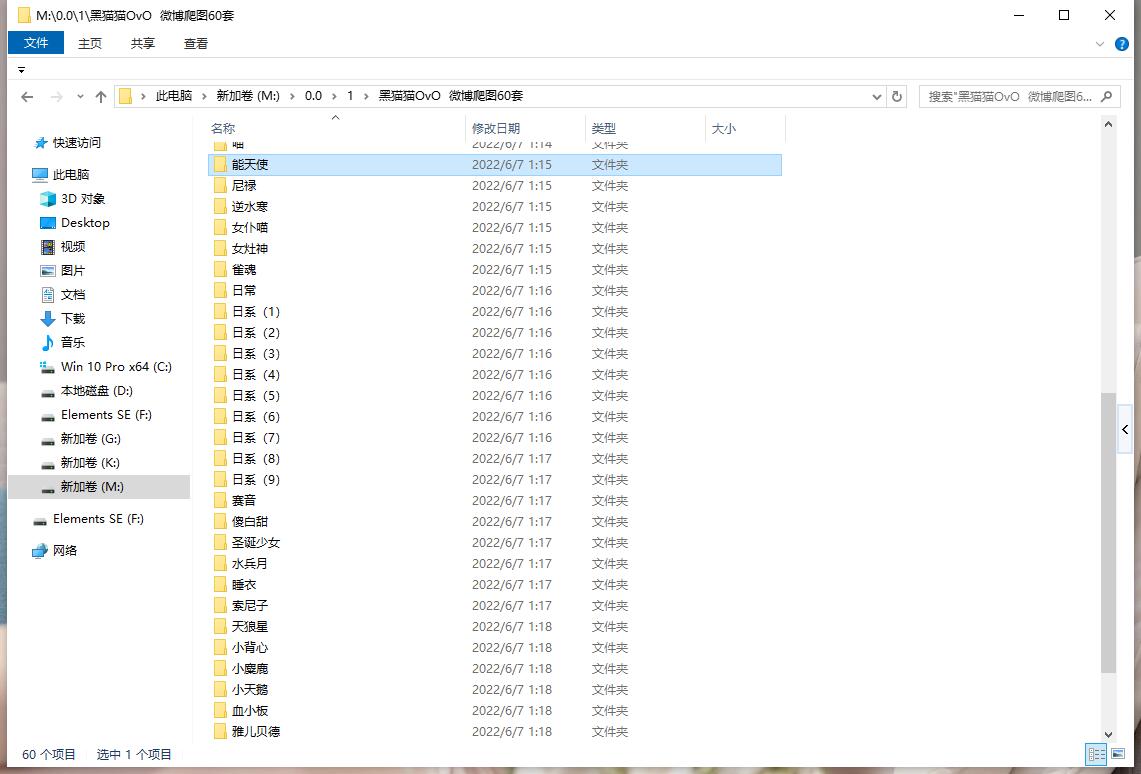This screenshot has height=774, width=1141.
Task: Switch to large icons view in status bar
Action: pos(1119,754)
